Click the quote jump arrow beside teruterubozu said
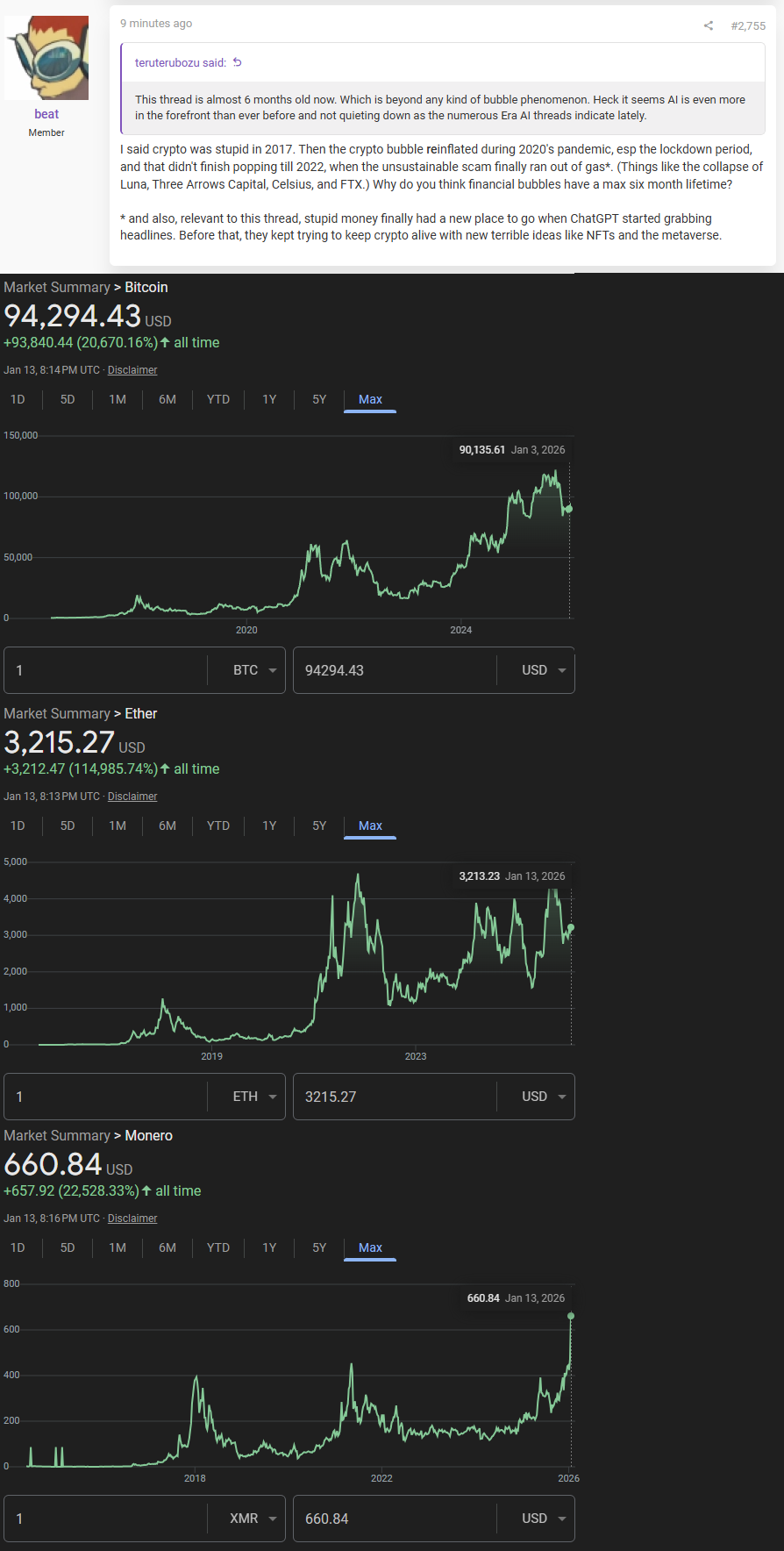The height and width of the screenshot is (1551, 784). (237, 62)
